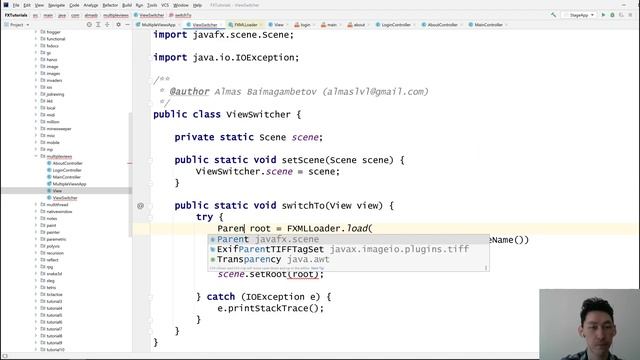Click the almasb breadcrumb segment

[91, 15]
